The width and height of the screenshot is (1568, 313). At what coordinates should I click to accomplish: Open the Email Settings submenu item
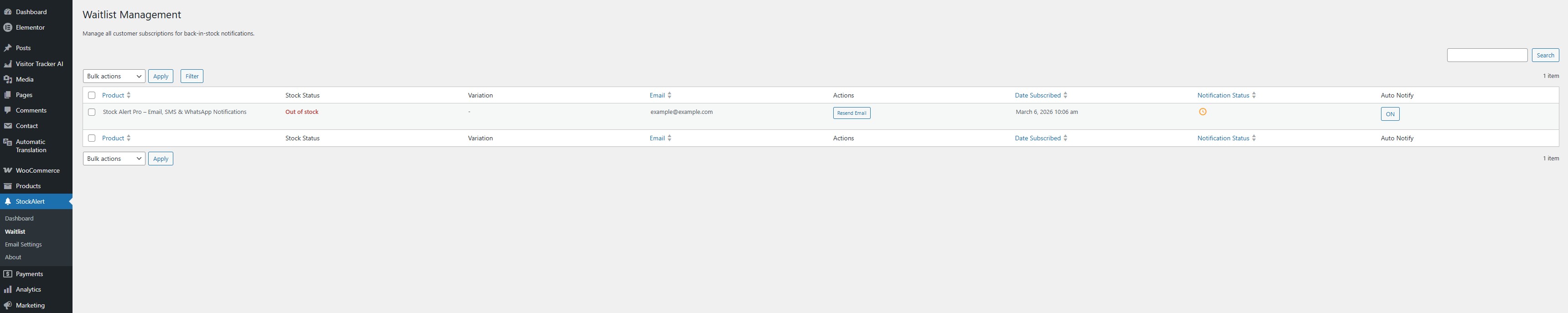(23, 244)
